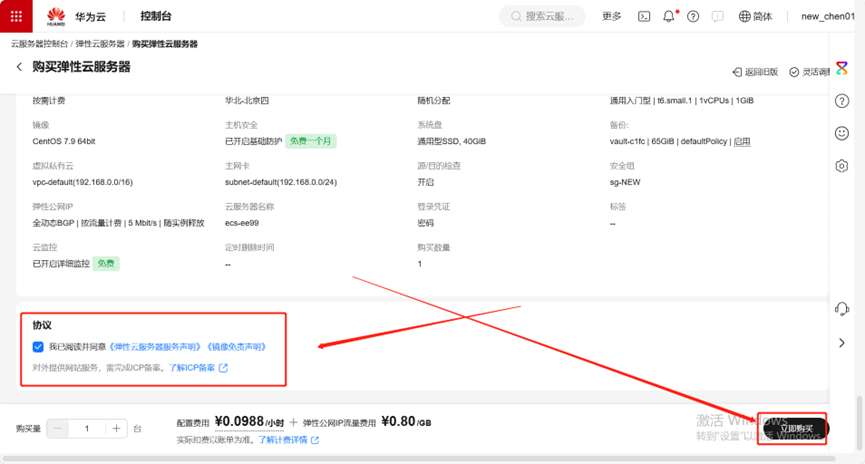Open the colorful assistant icon in right sidebar
The image size is (865, 464).
[x=842, y=68]
